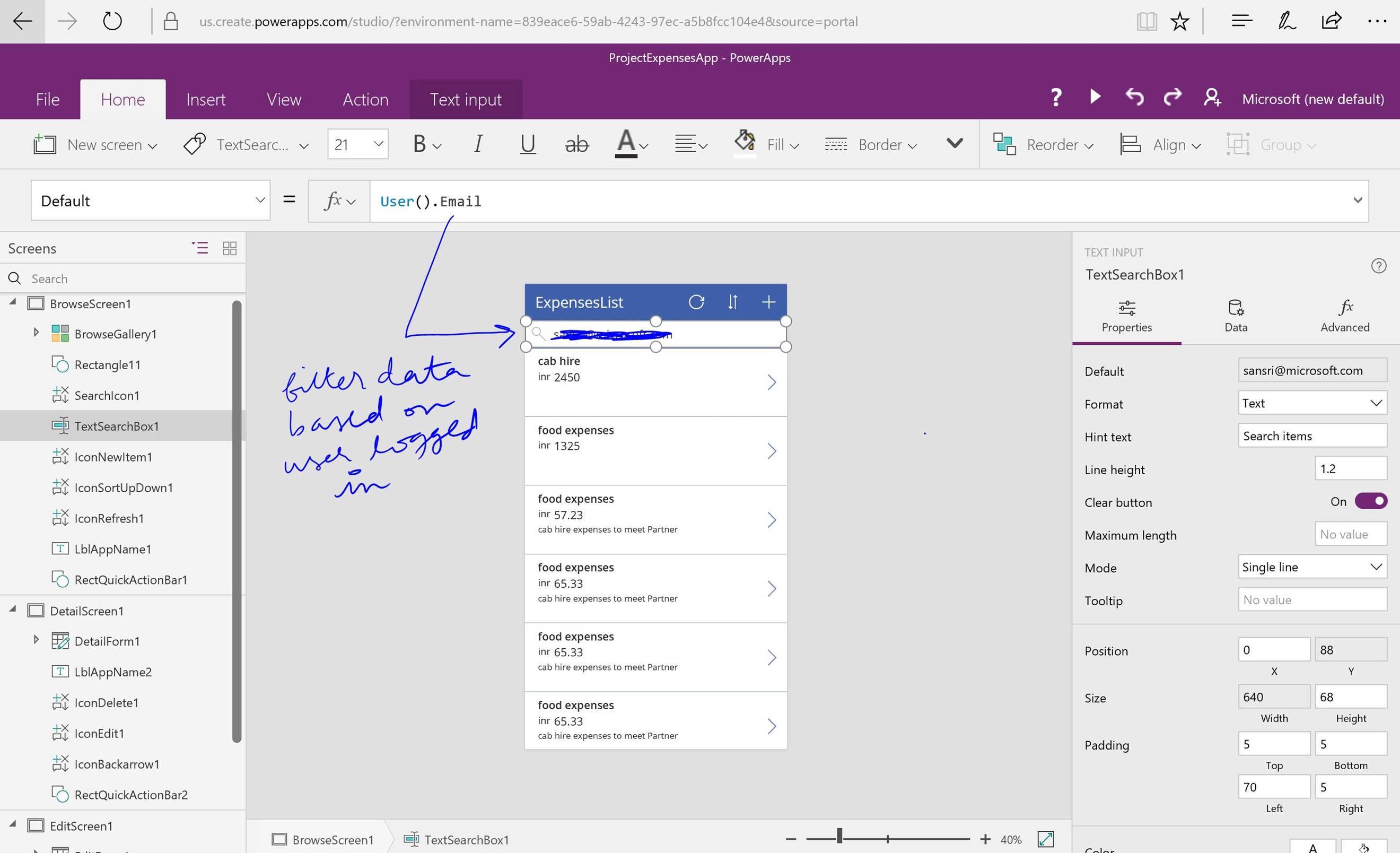Click the fit-to-window icon beside zoom
This screenshot has width=1400, height=853.
point(1045,839)
